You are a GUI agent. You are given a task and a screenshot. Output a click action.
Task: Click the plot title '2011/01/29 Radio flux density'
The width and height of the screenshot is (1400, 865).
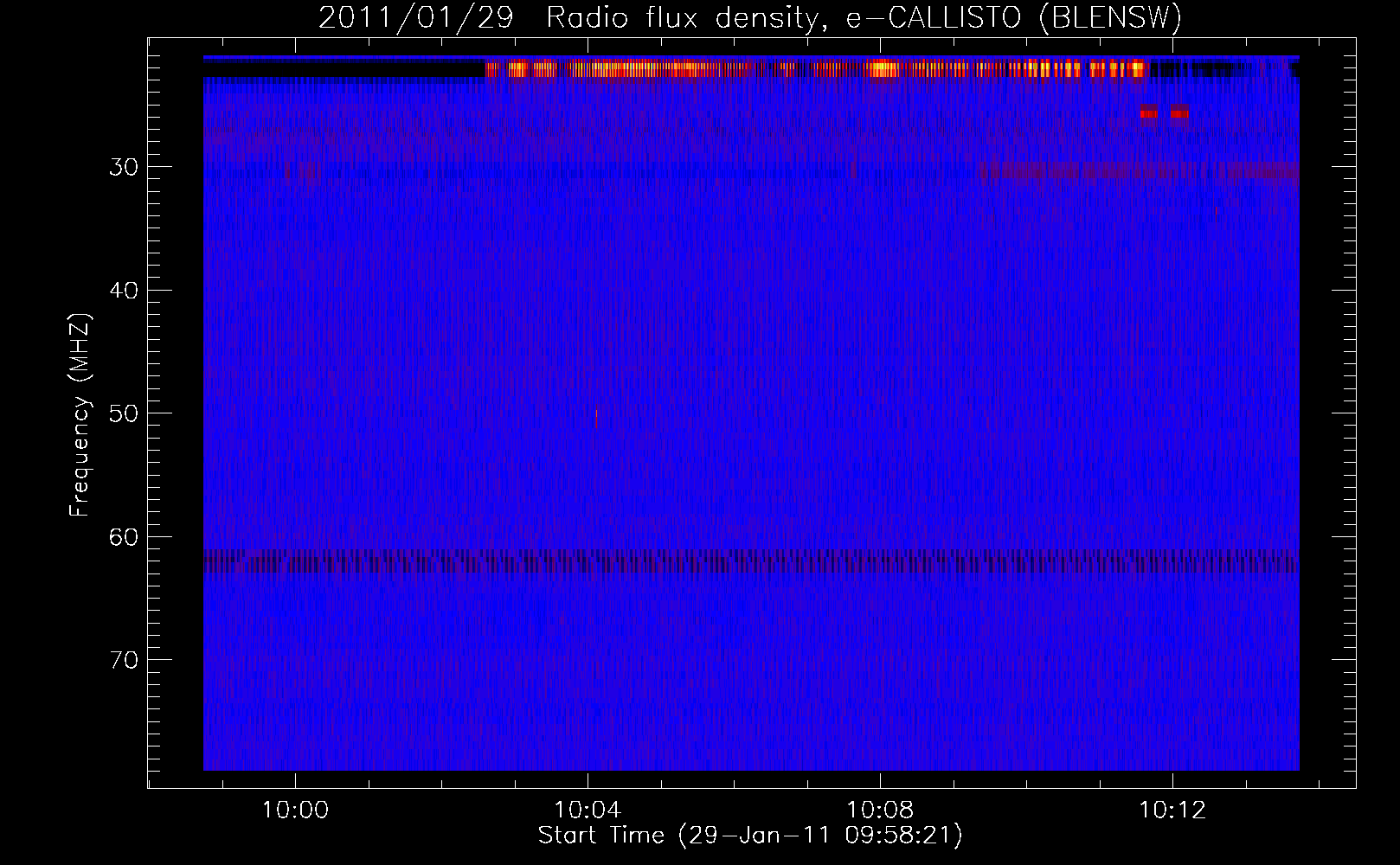coord(749,17)
